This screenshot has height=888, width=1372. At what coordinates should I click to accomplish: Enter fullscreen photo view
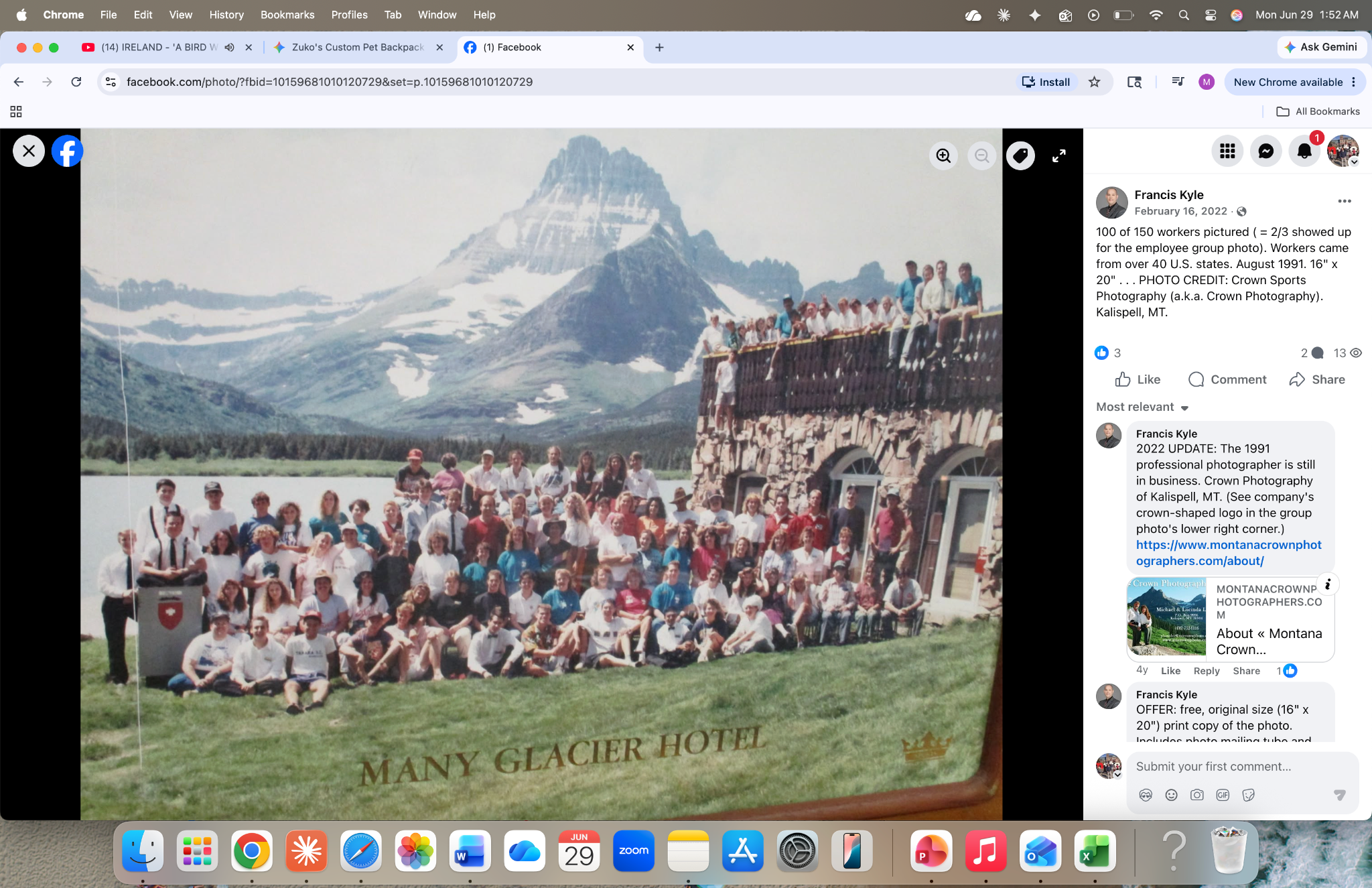(x=1058, y=156)
